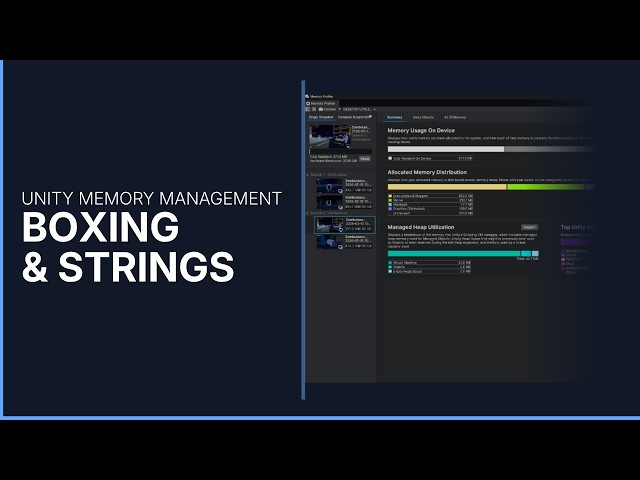This screenshot has height=480, width=640.
Task: Switch to the Summary tab
Action: 395,118
